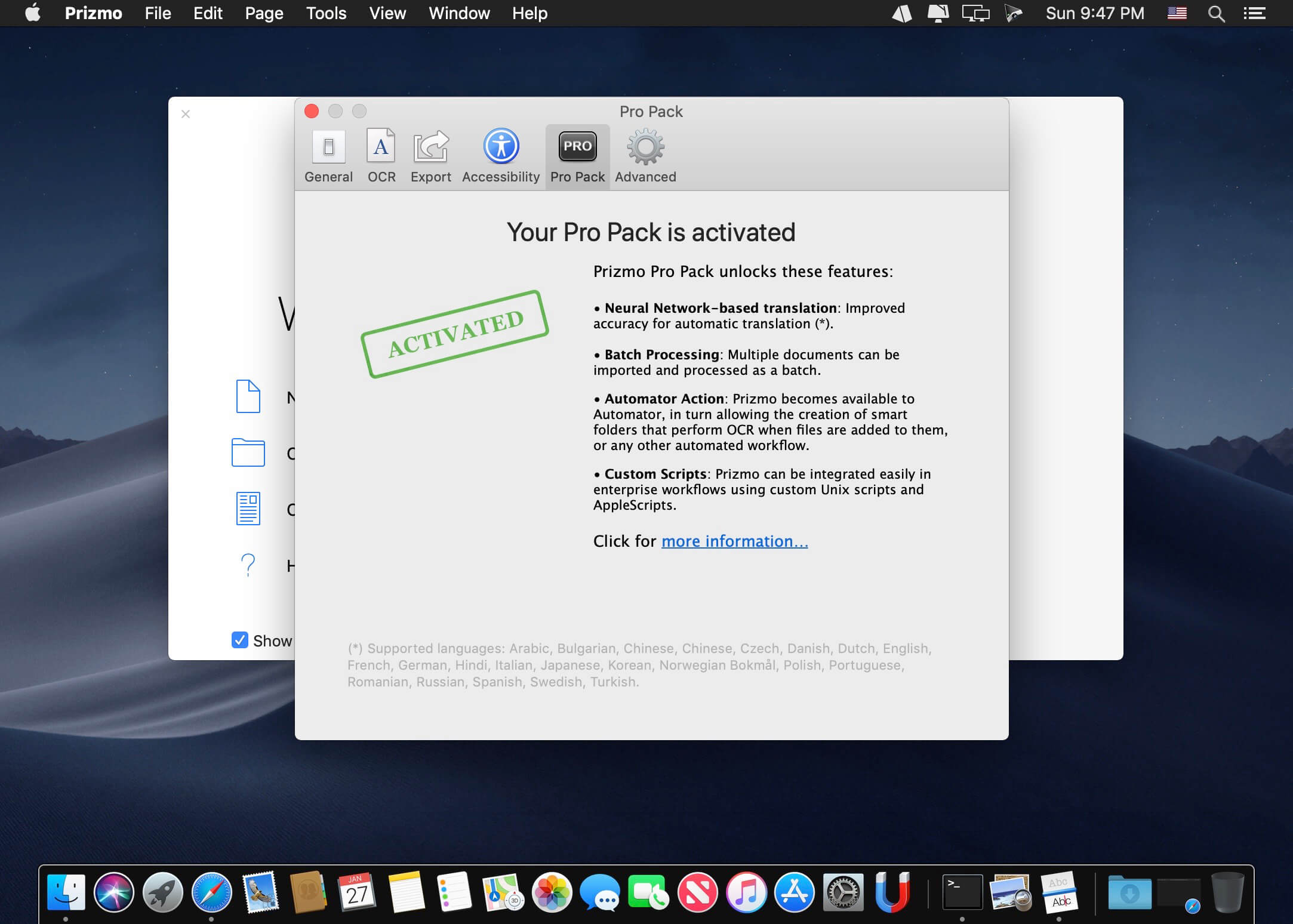Viewport: 1293px width, 924px height.
Task: Click the more information link
Action: click(x=734, y=541)
